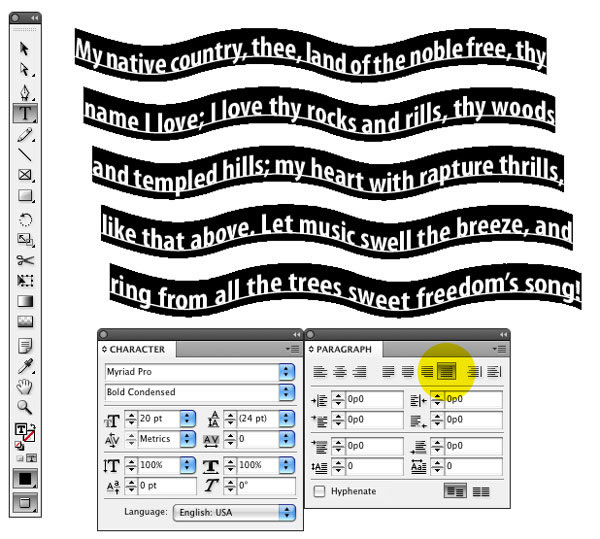Collapse the toolbar with double arrows
The height and width of the screenshot is (539, 600).
[x=35, y=18]
